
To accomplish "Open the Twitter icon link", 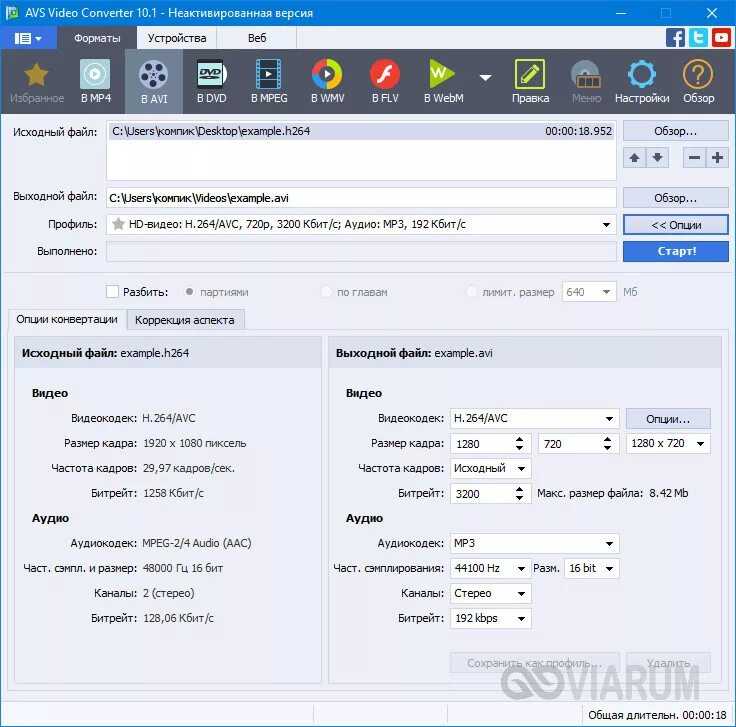I will click(x=698, y=38).
